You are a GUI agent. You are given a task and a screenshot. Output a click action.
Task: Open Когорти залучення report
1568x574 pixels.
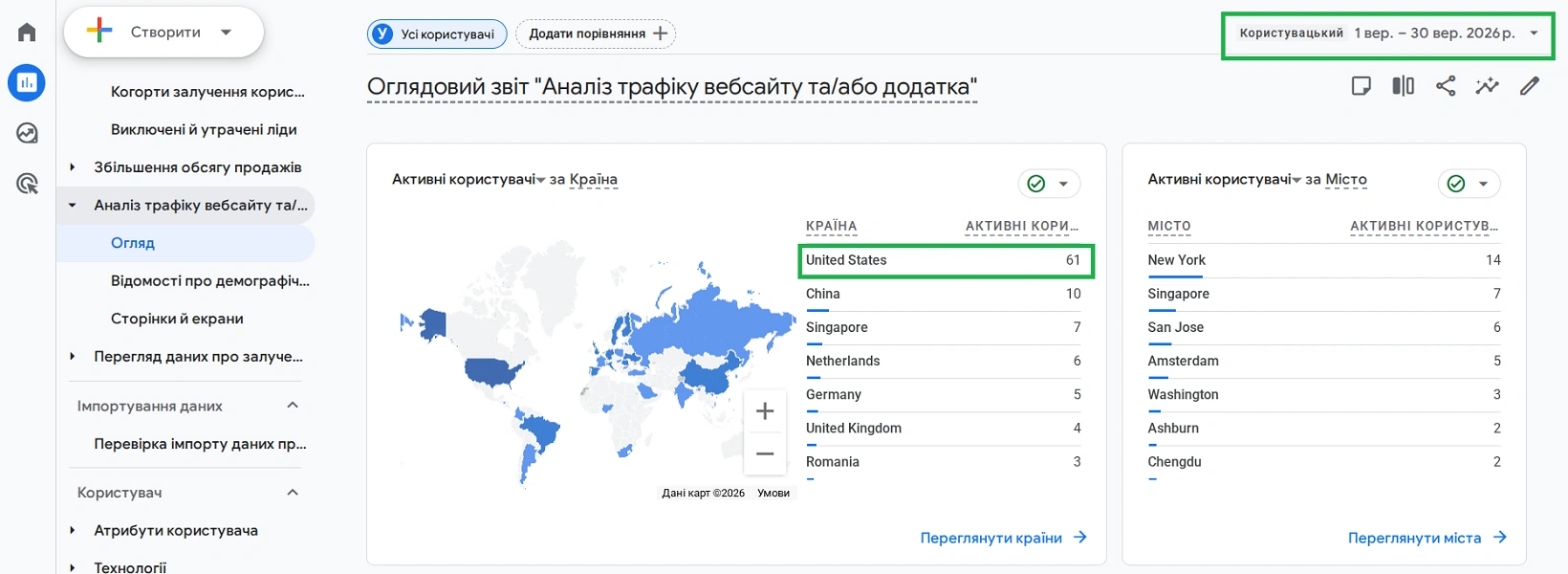207,92
